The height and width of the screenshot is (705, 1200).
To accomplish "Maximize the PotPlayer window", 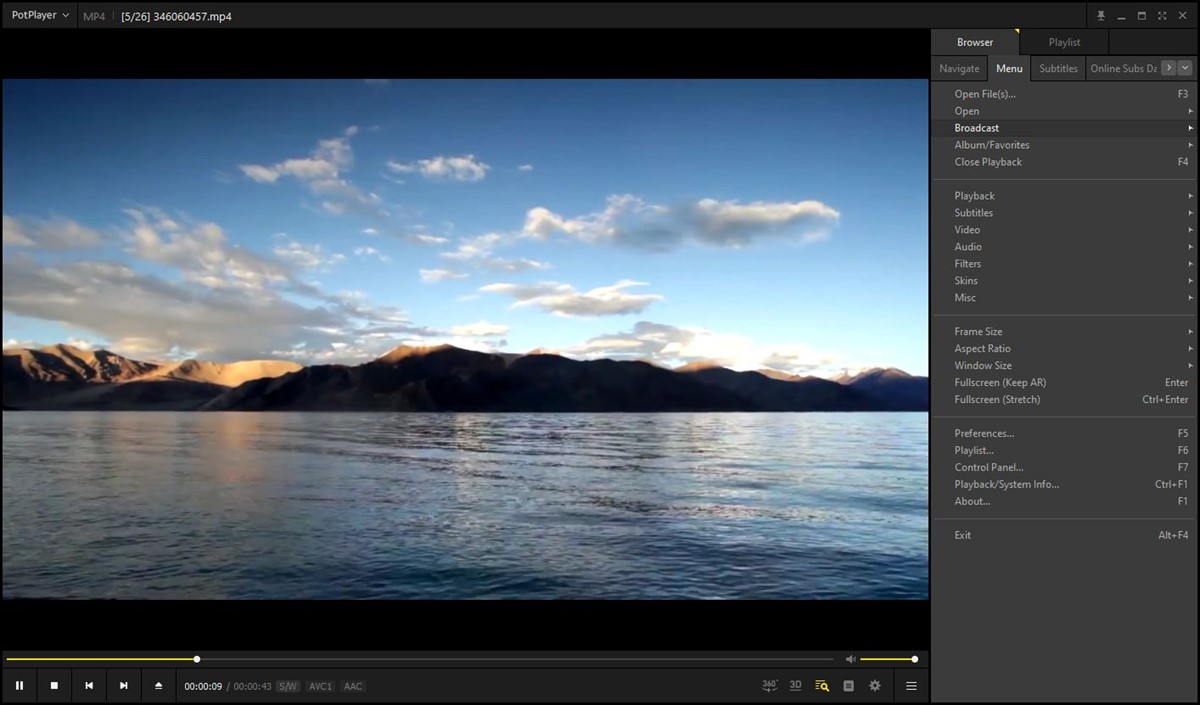I will 1142,16.
